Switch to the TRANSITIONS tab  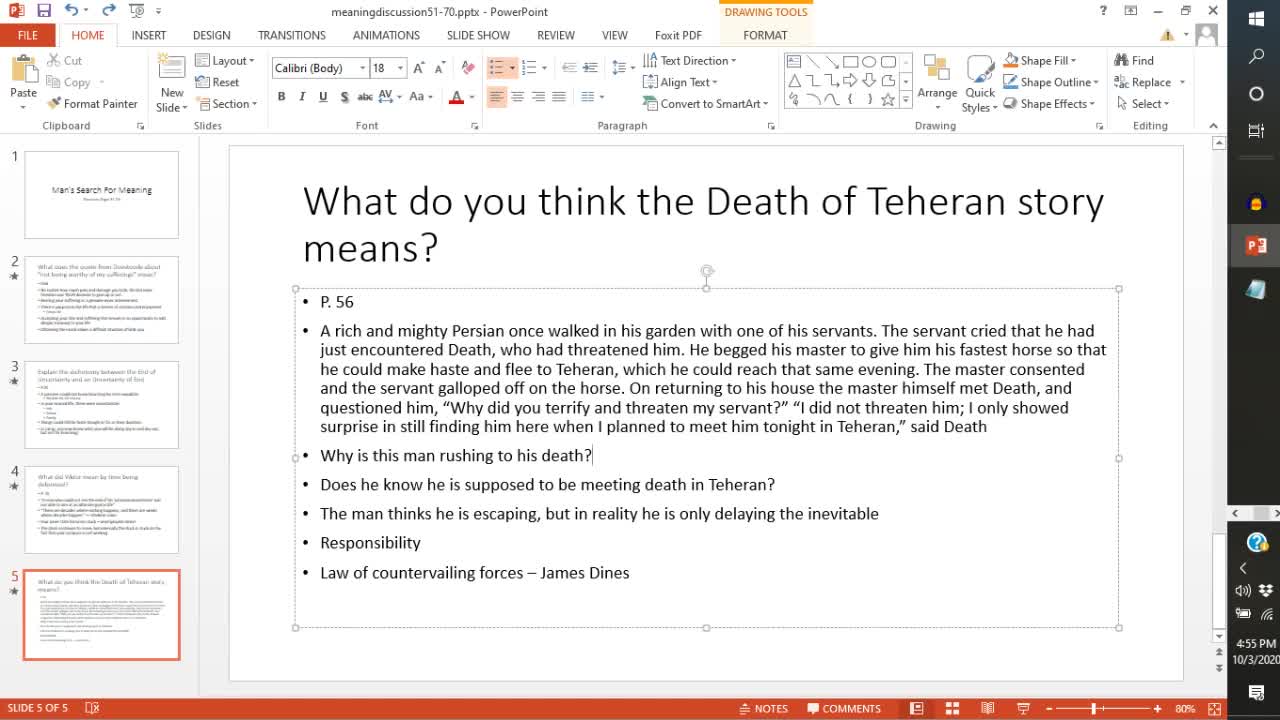292,35
